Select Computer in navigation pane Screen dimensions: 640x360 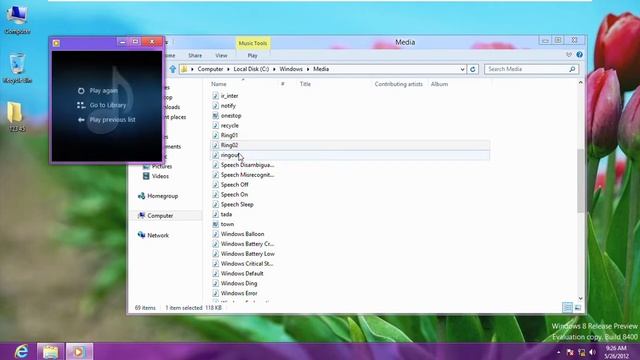pos(160,216)
